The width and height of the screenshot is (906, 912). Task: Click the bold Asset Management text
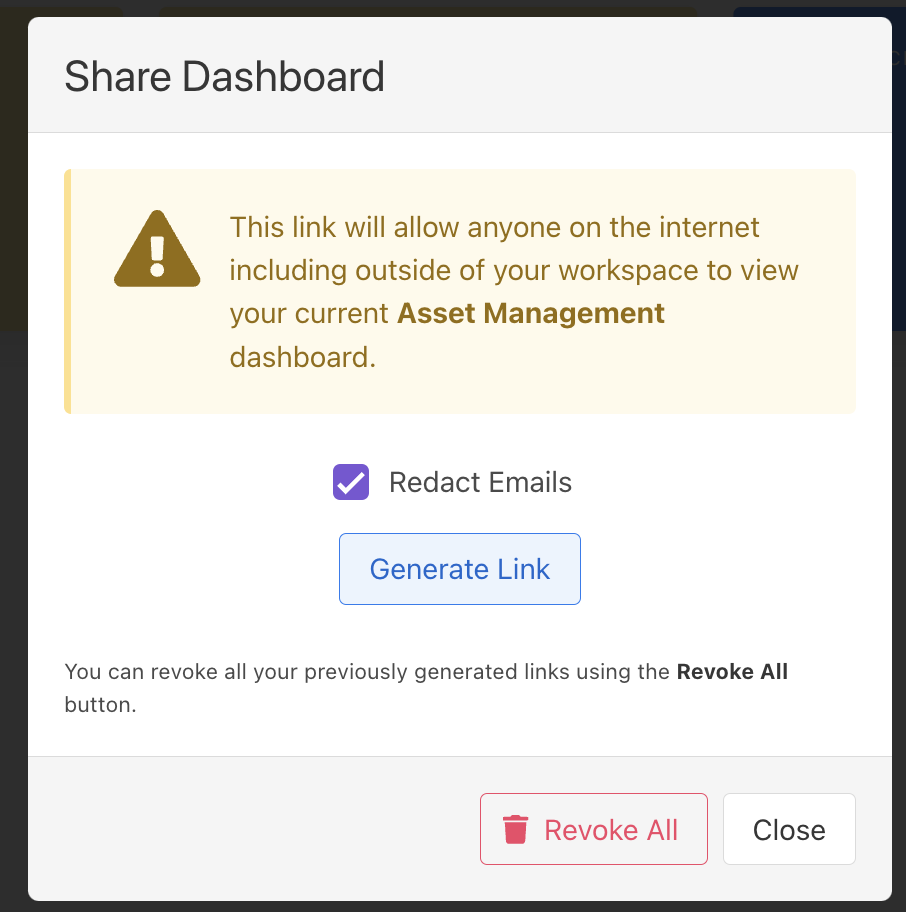(x=531, y=314)
